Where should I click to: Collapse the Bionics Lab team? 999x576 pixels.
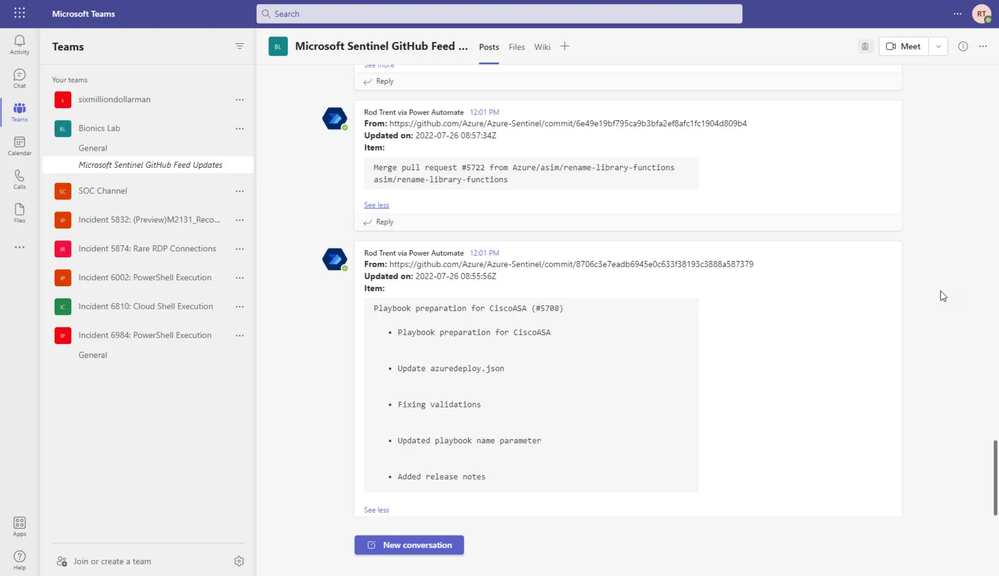tap(99, 128)
